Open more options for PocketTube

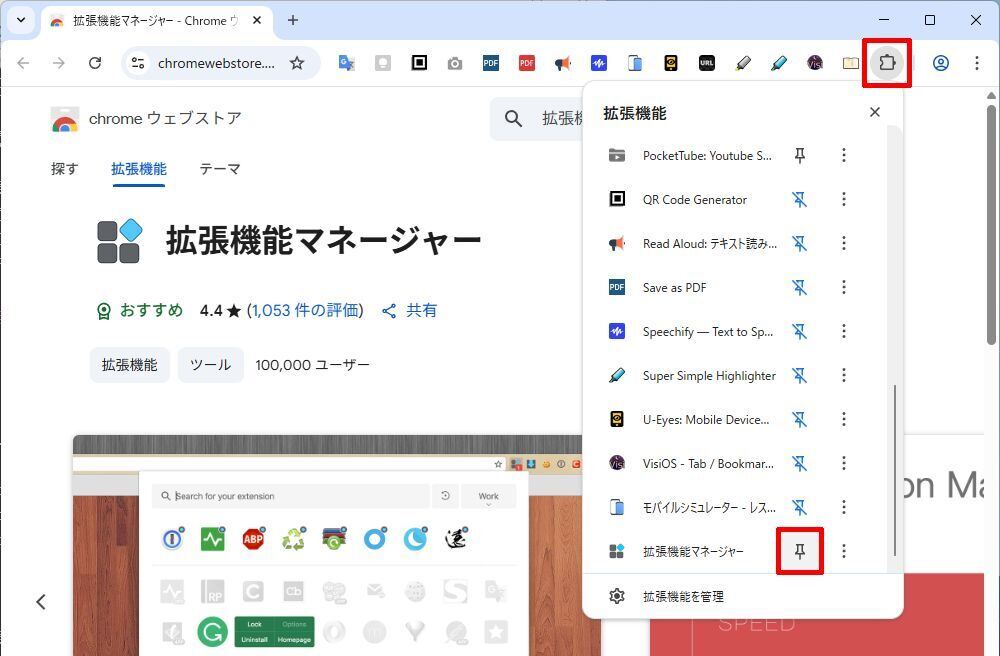(844, 155)
